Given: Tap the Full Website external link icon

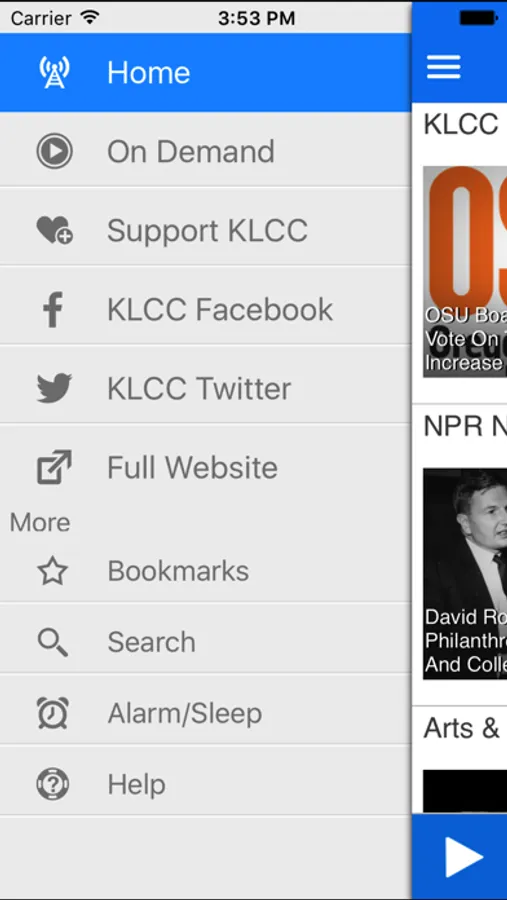Looking at the screenshot, I should click(x=54, y=467).
